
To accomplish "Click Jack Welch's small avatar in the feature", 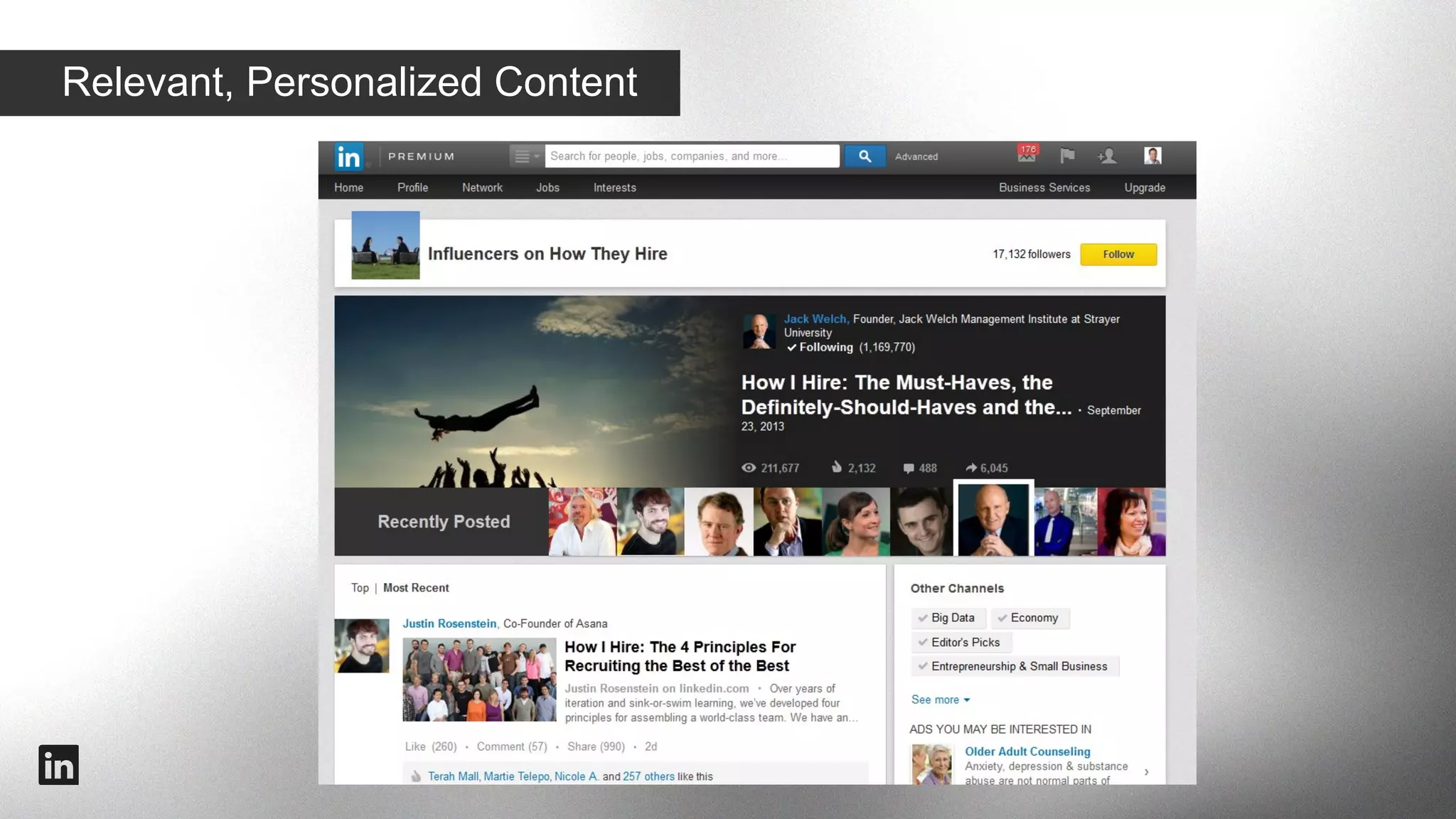I will click(759, 331).
